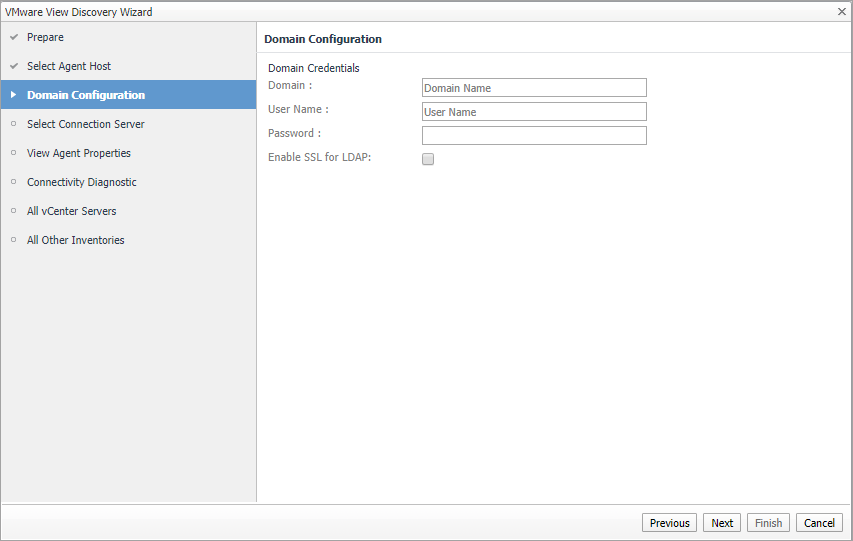
Task: Click the circle bullet beside Select Connection Server
Action: tap(14, 124)
